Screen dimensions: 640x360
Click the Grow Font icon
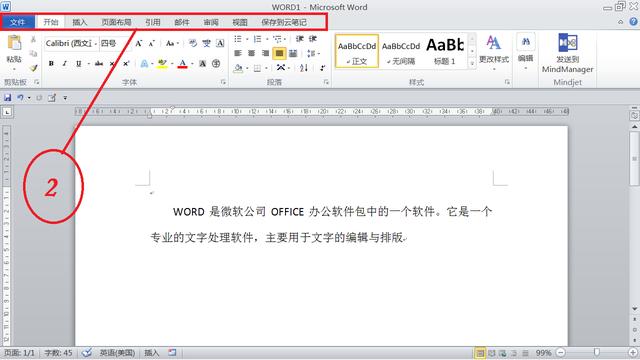138,43
